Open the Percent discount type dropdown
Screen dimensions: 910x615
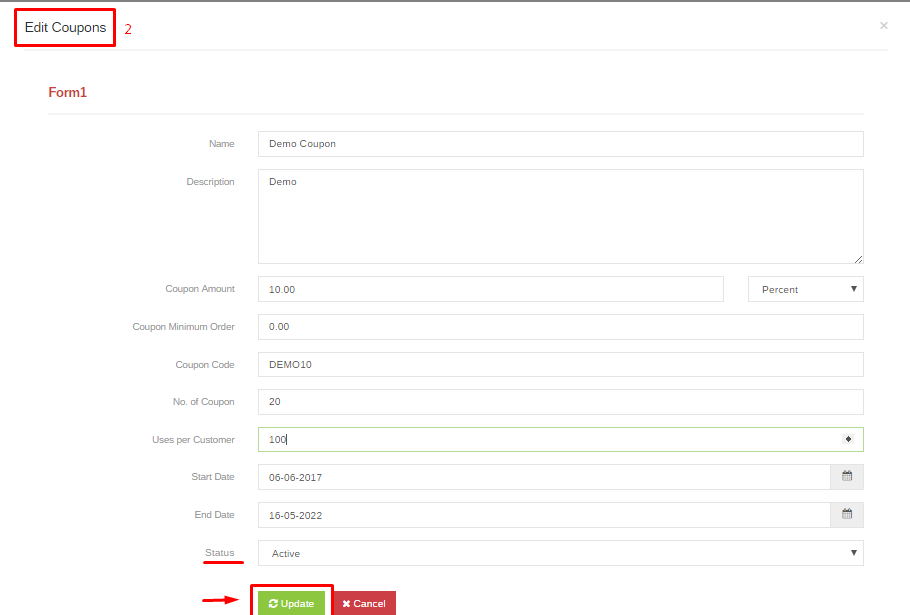pyautogui.click(x=806, y=289)
